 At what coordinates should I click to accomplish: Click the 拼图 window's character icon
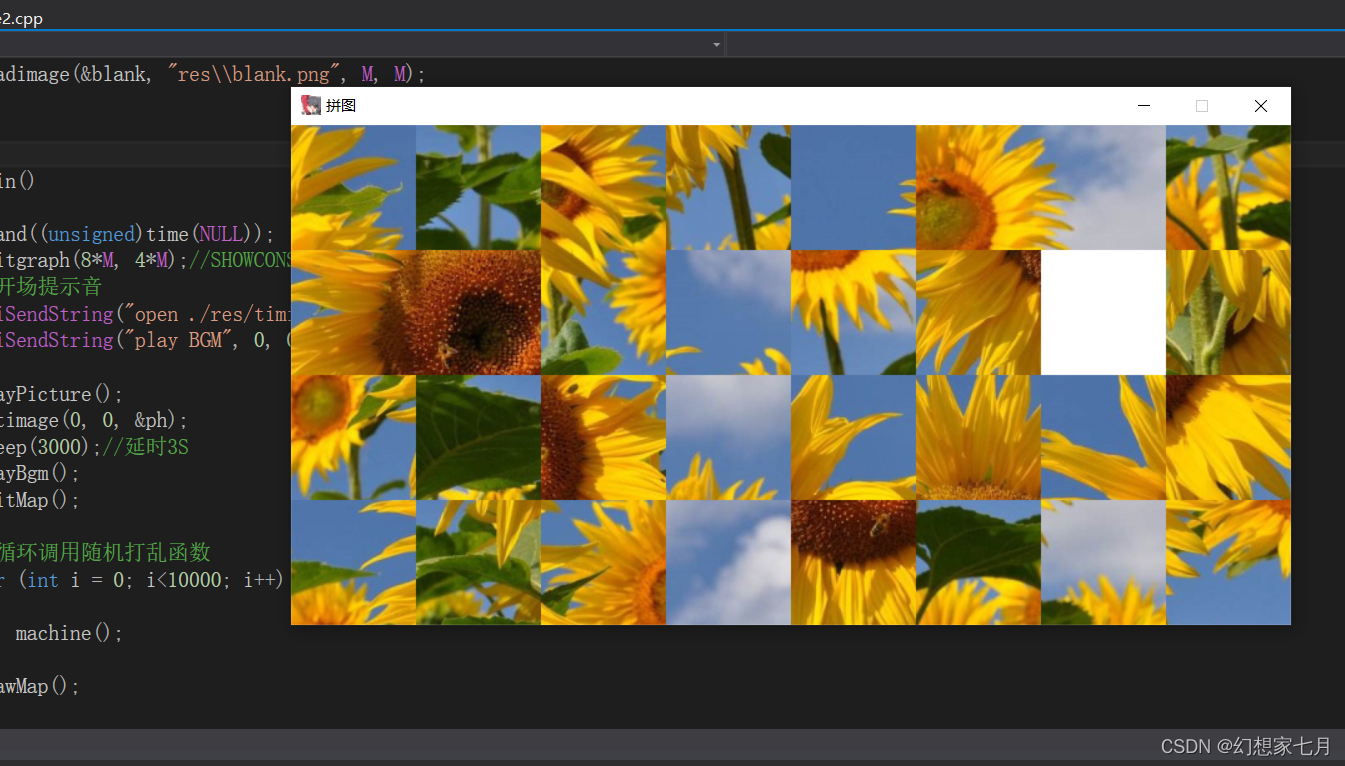tap(311, 105)
